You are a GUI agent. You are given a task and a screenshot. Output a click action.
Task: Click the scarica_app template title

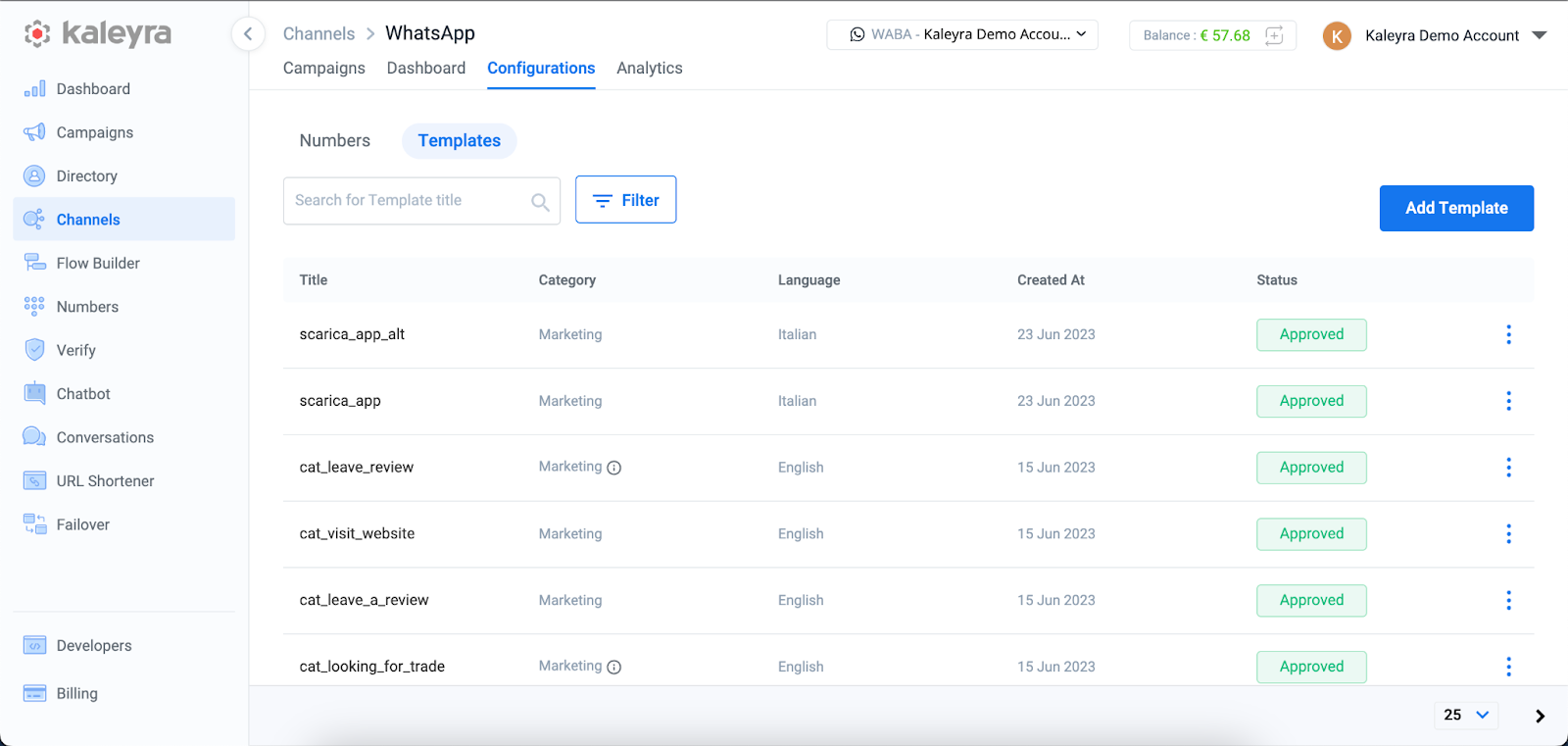pos(340,401)
